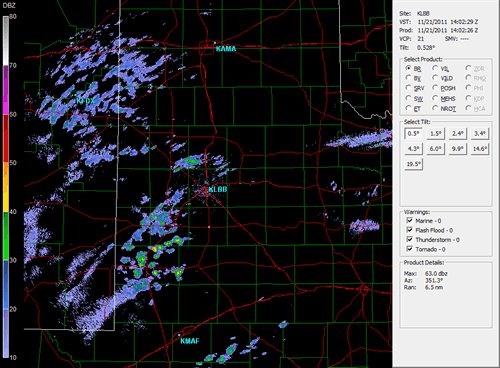Image resolution: width=500 pixels, height=368 pixels.
Task: Click the VCP 21 value
Action: tap(421, 39)
